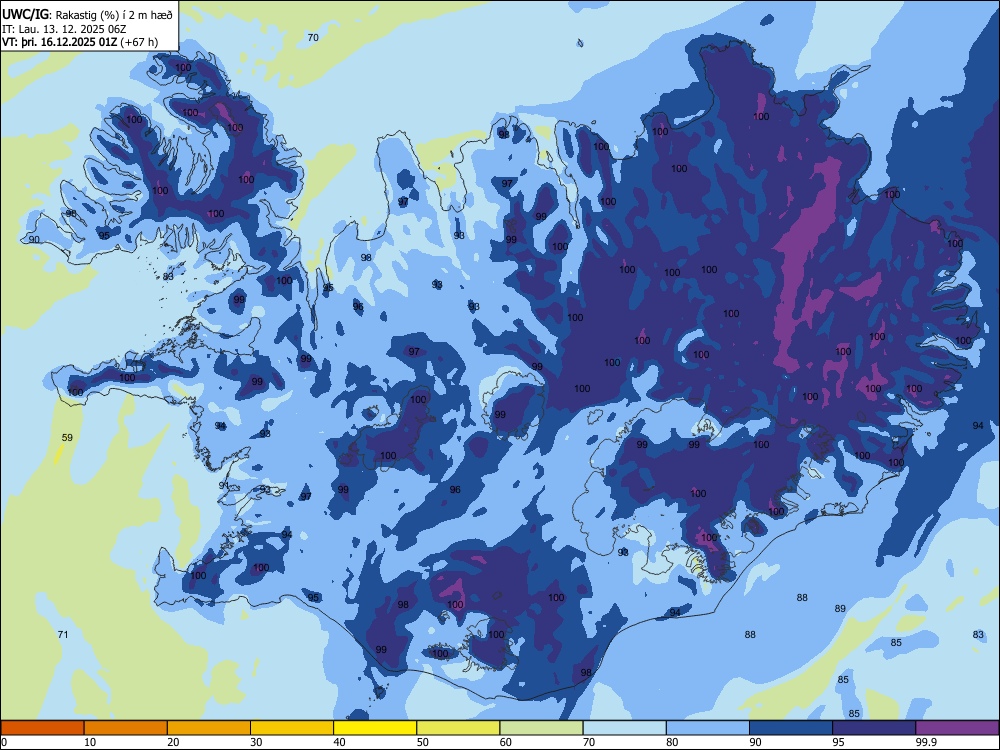Click the legend tick label '30'
Screen dimensions: 1000x750
256,742
